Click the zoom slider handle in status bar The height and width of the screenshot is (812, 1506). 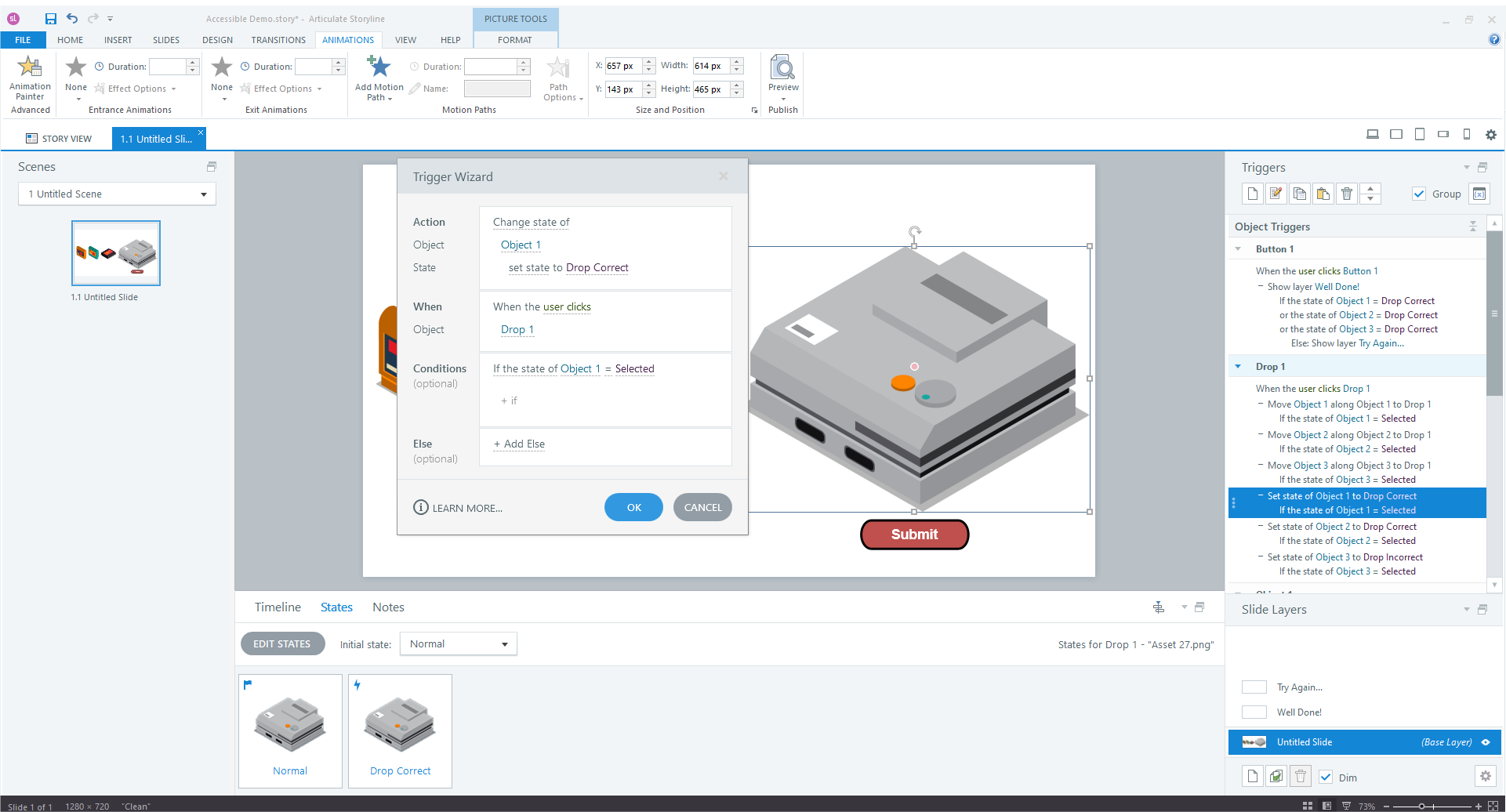(x=1421, y=806)
